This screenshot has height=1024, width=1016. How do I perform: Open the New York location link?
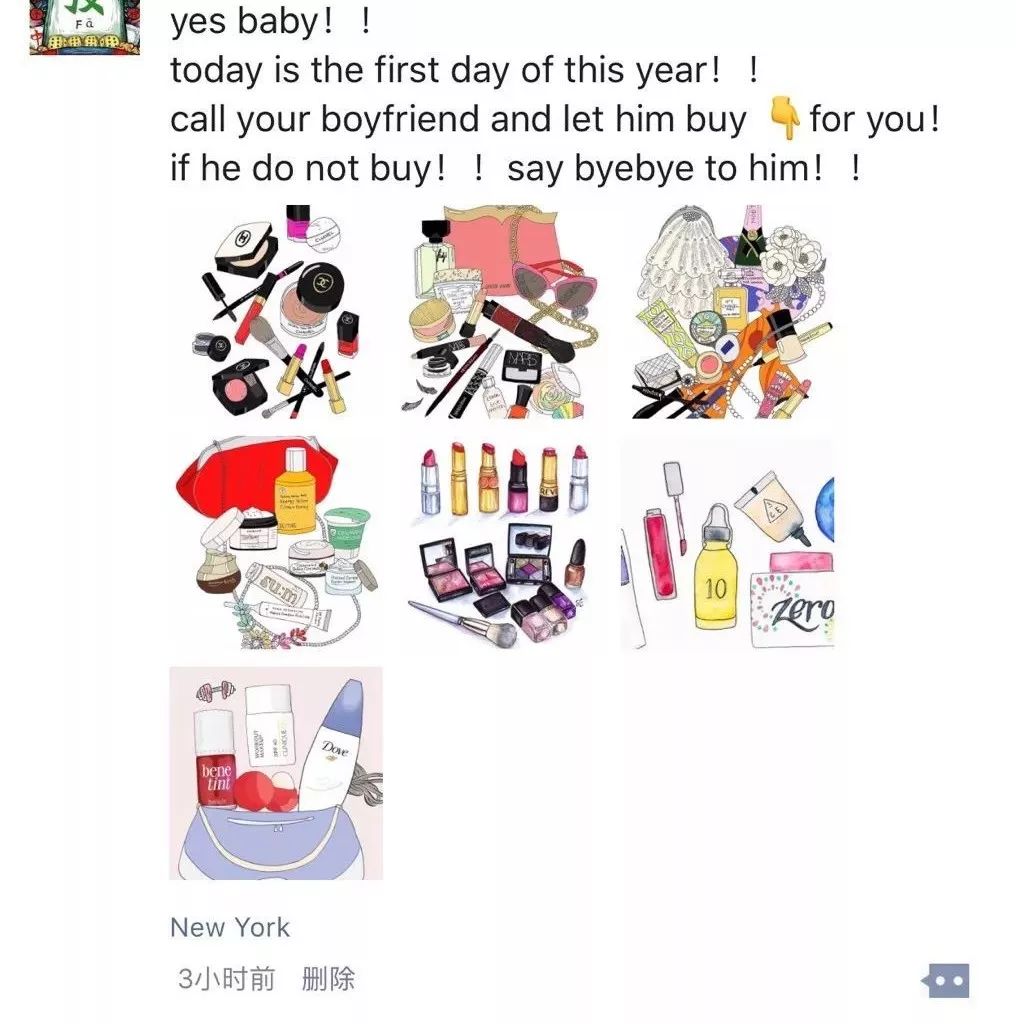(x=230, y=927)
